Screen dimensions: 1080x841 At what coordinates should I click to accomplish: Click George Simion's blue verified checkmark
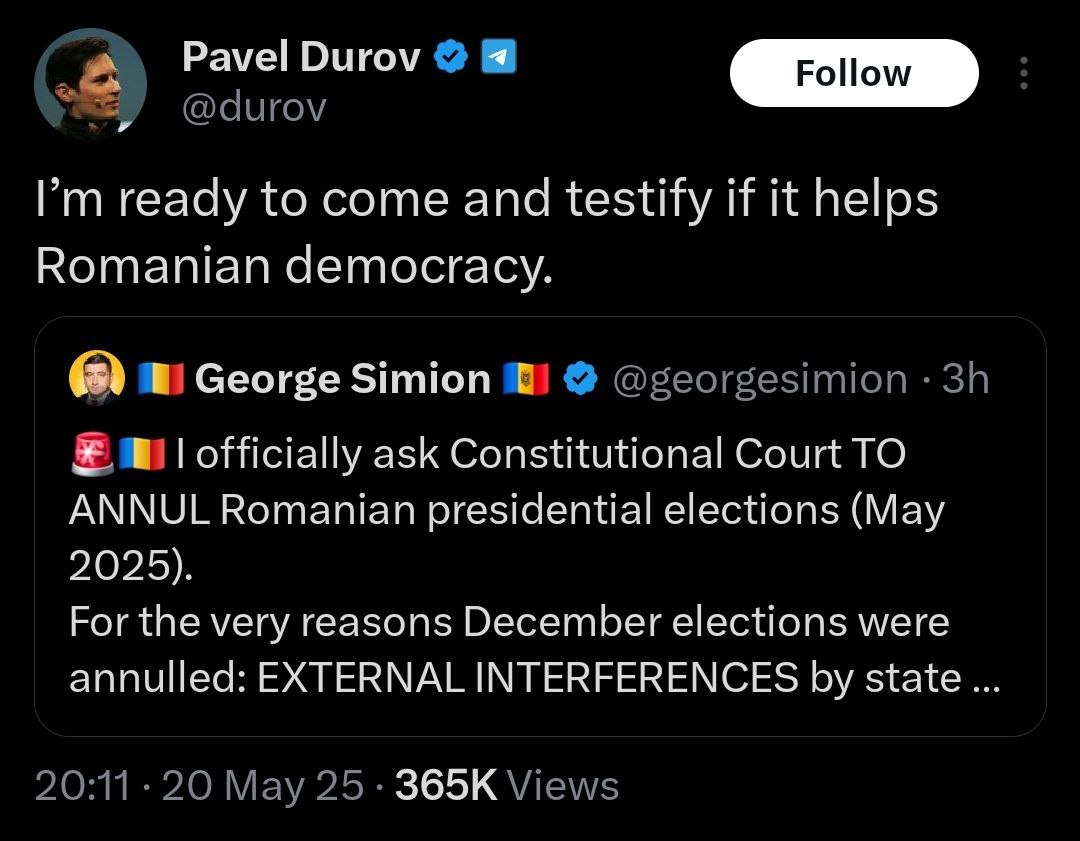pos(581,380)
